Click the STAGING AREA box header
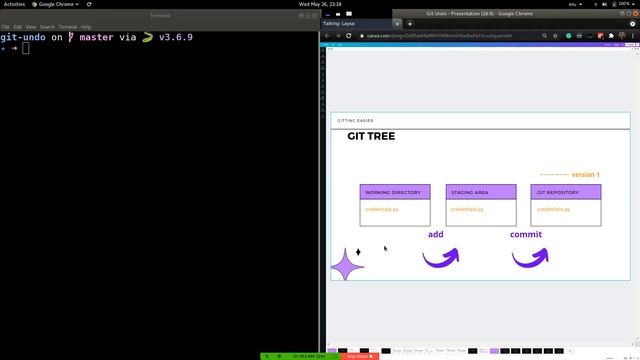Image resolution: width=640 pixels, height=360 pixels. point(481,192)
